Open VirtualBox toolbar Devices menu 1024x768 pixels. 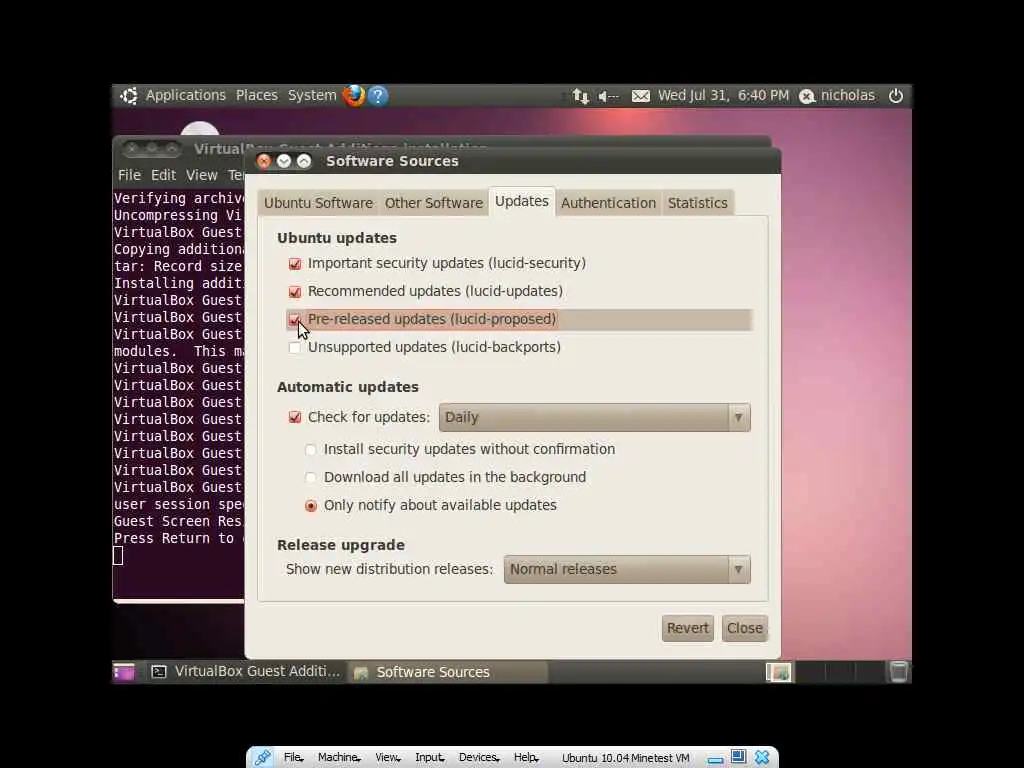point(479,758)
